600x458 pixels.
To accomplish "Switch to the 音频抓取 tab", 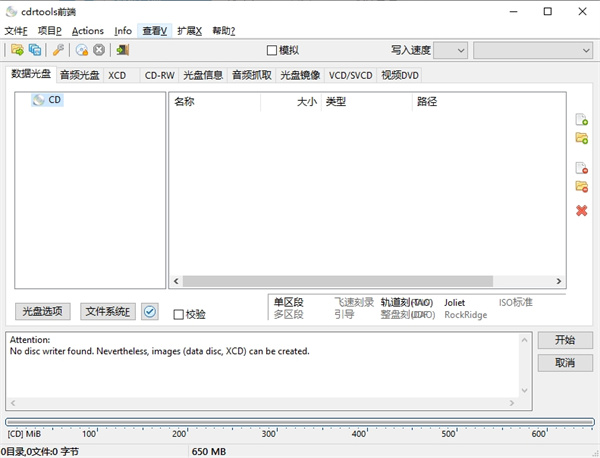I will point(252,75).
